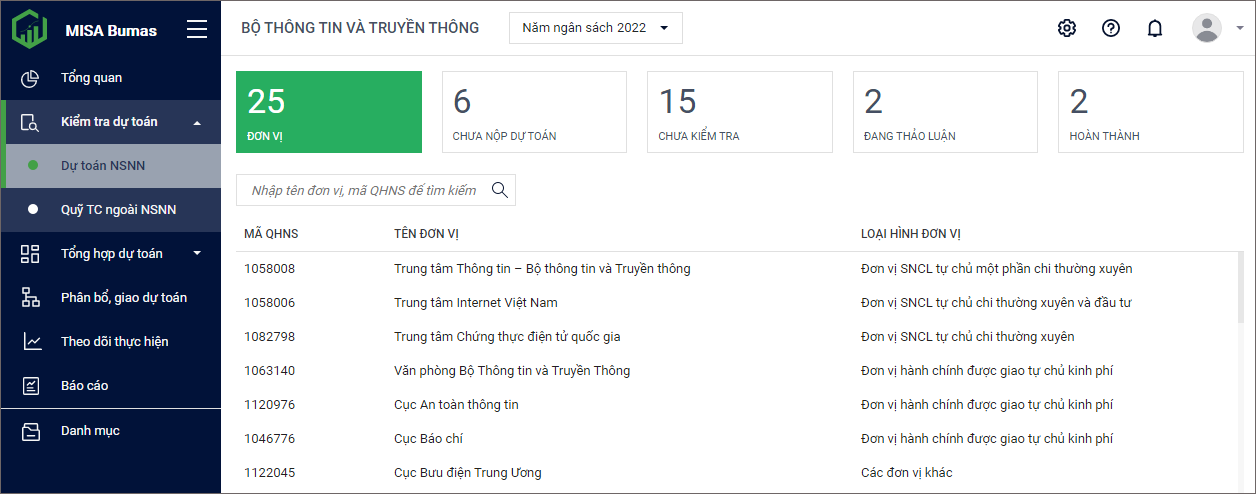Click the search magnifier icon
1256x494 pixels.
tap(500, 190)
